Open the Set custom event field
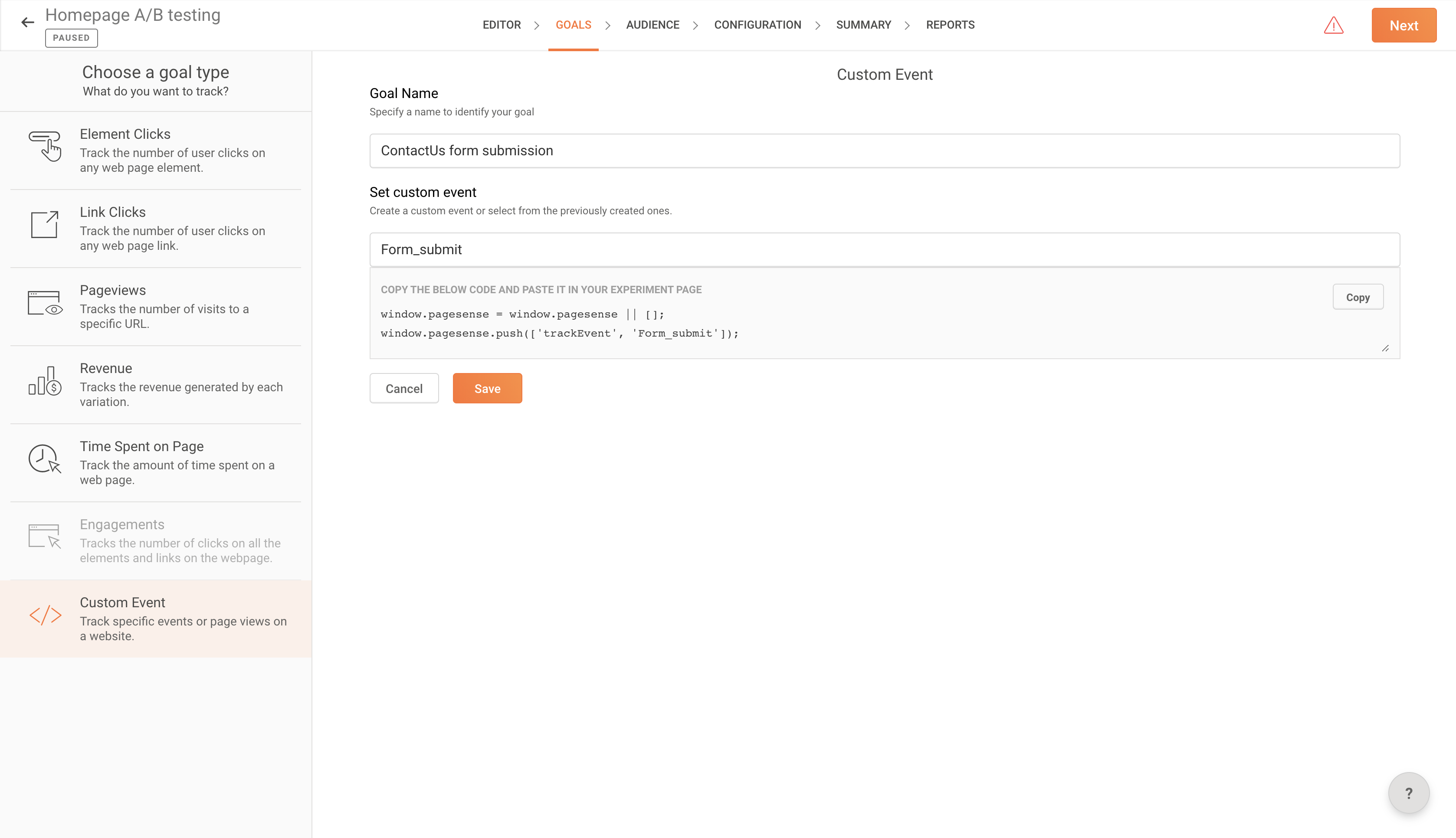The width and height of the screenshot is (1456, 838). point(884,250)
